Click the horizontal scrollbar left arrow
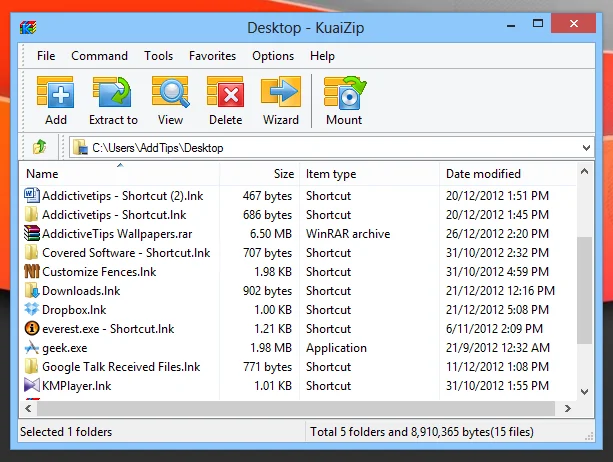The height and width of the screenshot is (462, 613). [28, 409]
